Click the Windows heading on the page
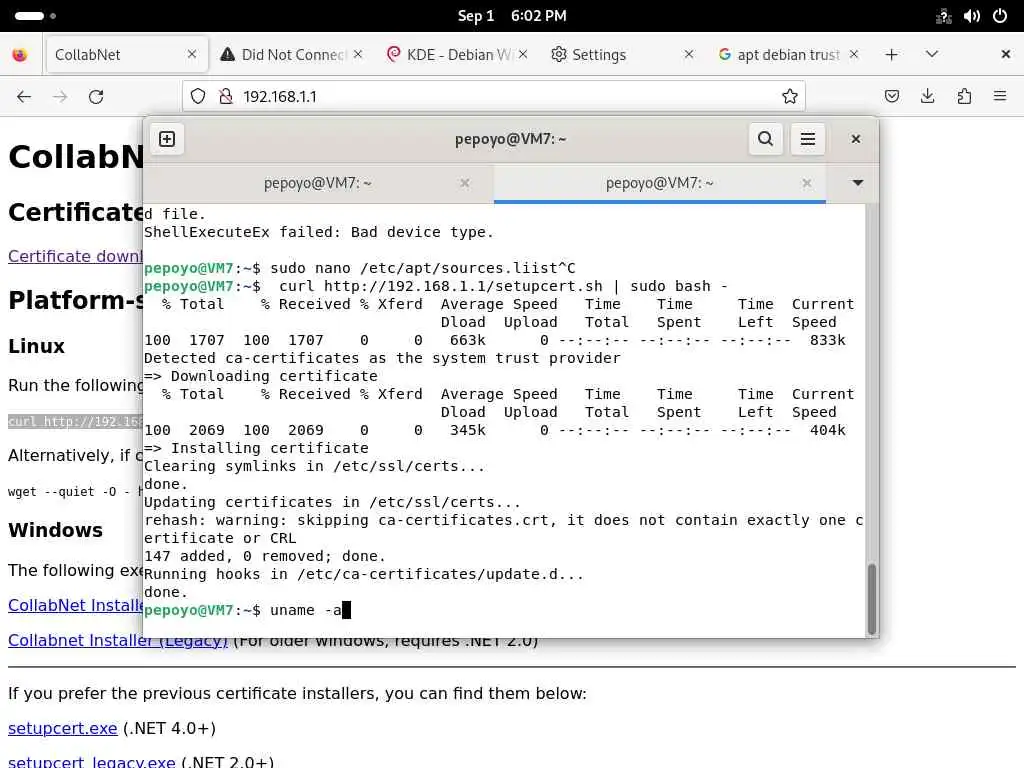1024x768 pixels. point(56,530)
